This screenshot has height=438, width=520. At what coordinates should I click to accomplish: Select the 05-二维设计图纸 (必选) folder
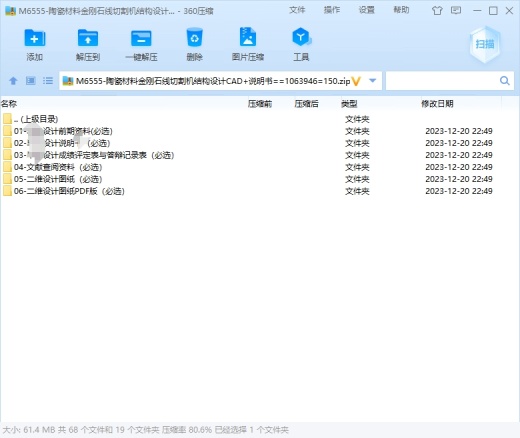[x=58, y=179]
